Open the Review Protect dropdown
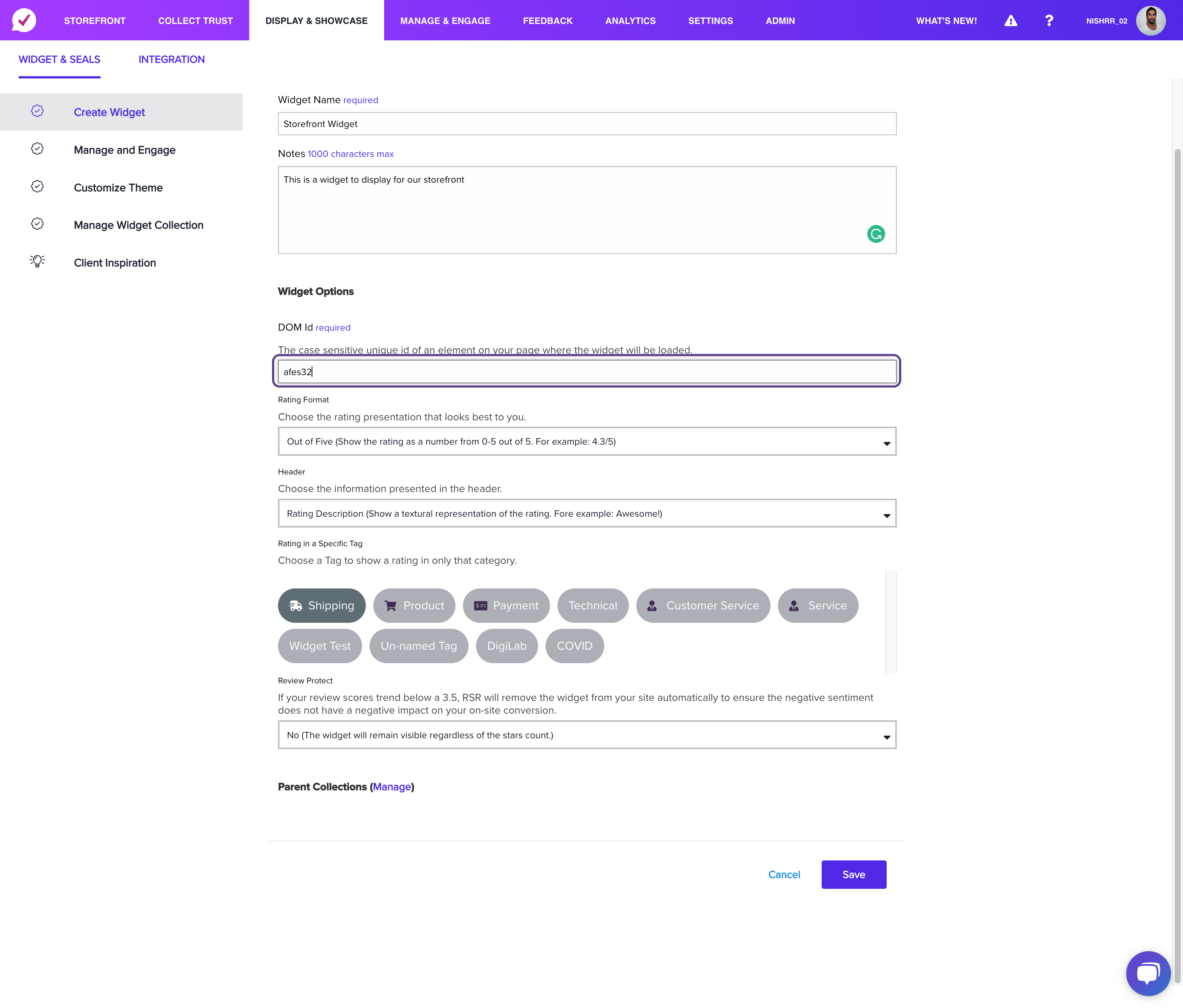This screenshot has width=1183, height=1008. 587,735
